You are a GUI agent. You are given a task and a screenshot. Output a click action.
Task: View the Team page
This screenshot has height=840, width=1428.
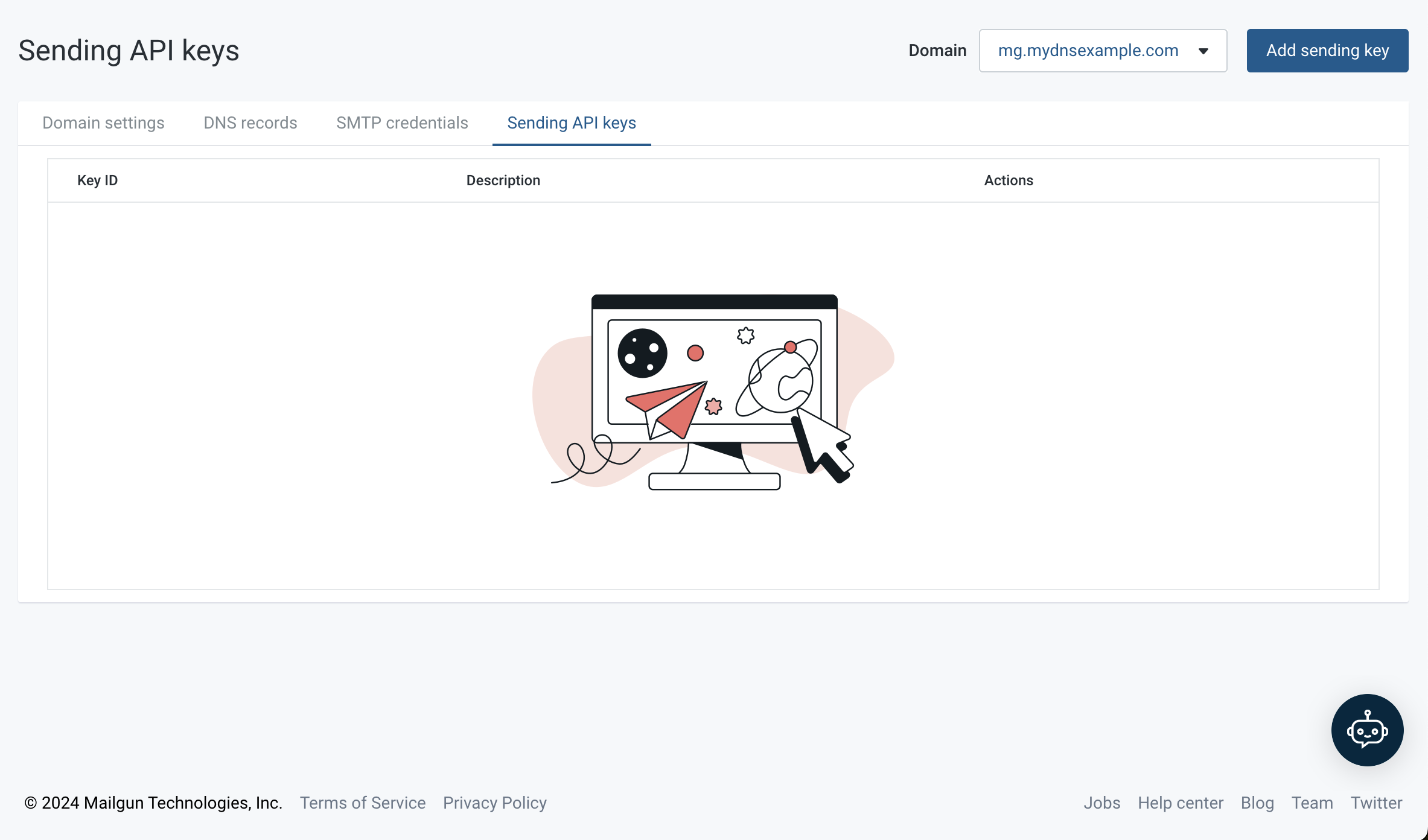click(x=1312, y=803)
